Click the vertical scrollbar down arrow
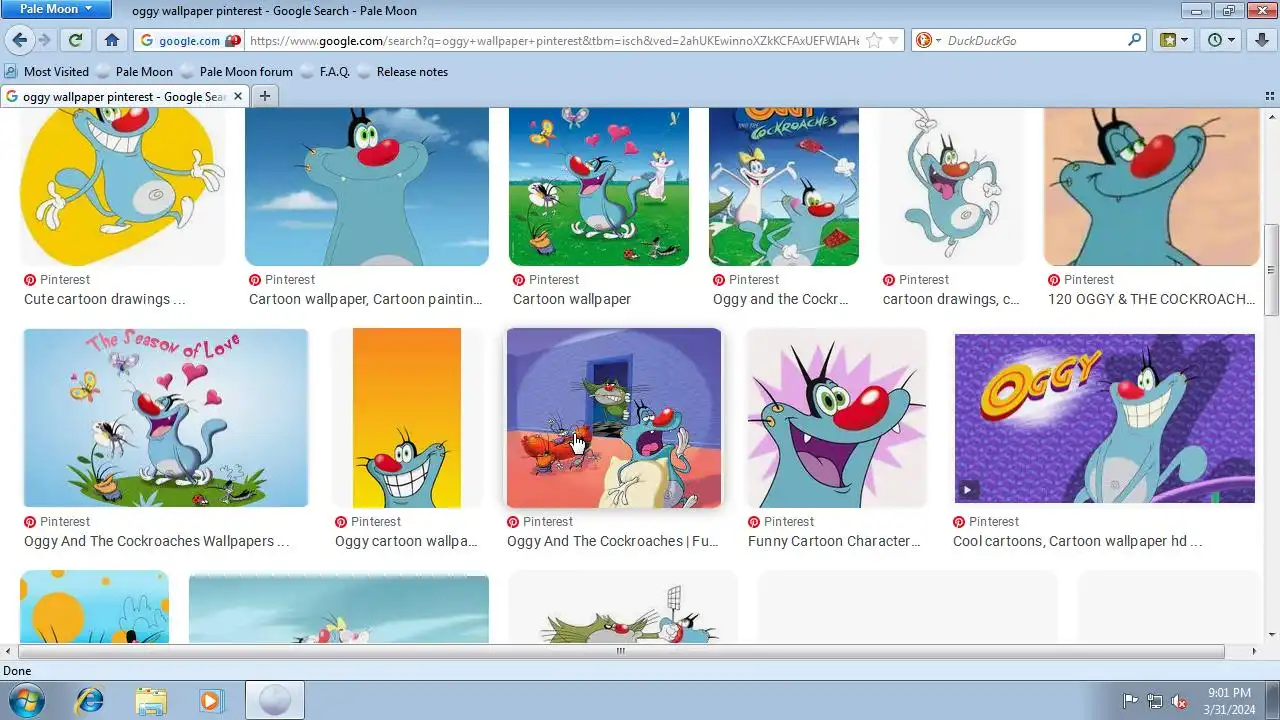This screenshot has height=720, width=1280. coord(1271,634)
